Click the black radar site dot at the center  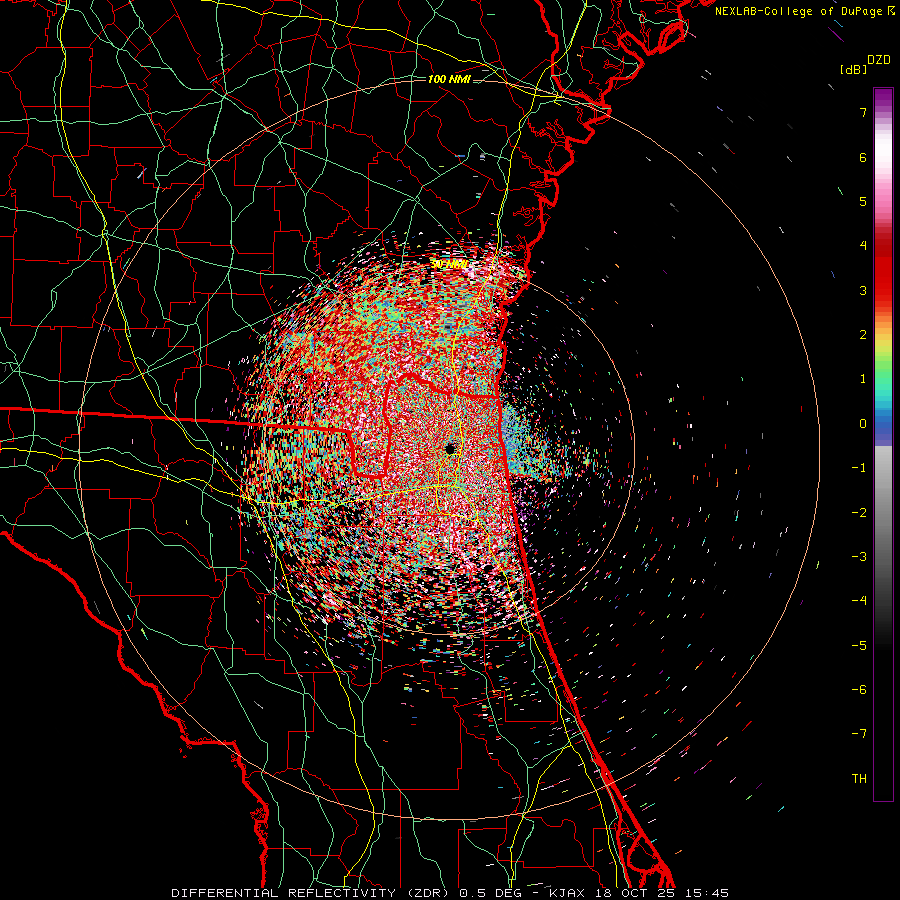[451, 449]
